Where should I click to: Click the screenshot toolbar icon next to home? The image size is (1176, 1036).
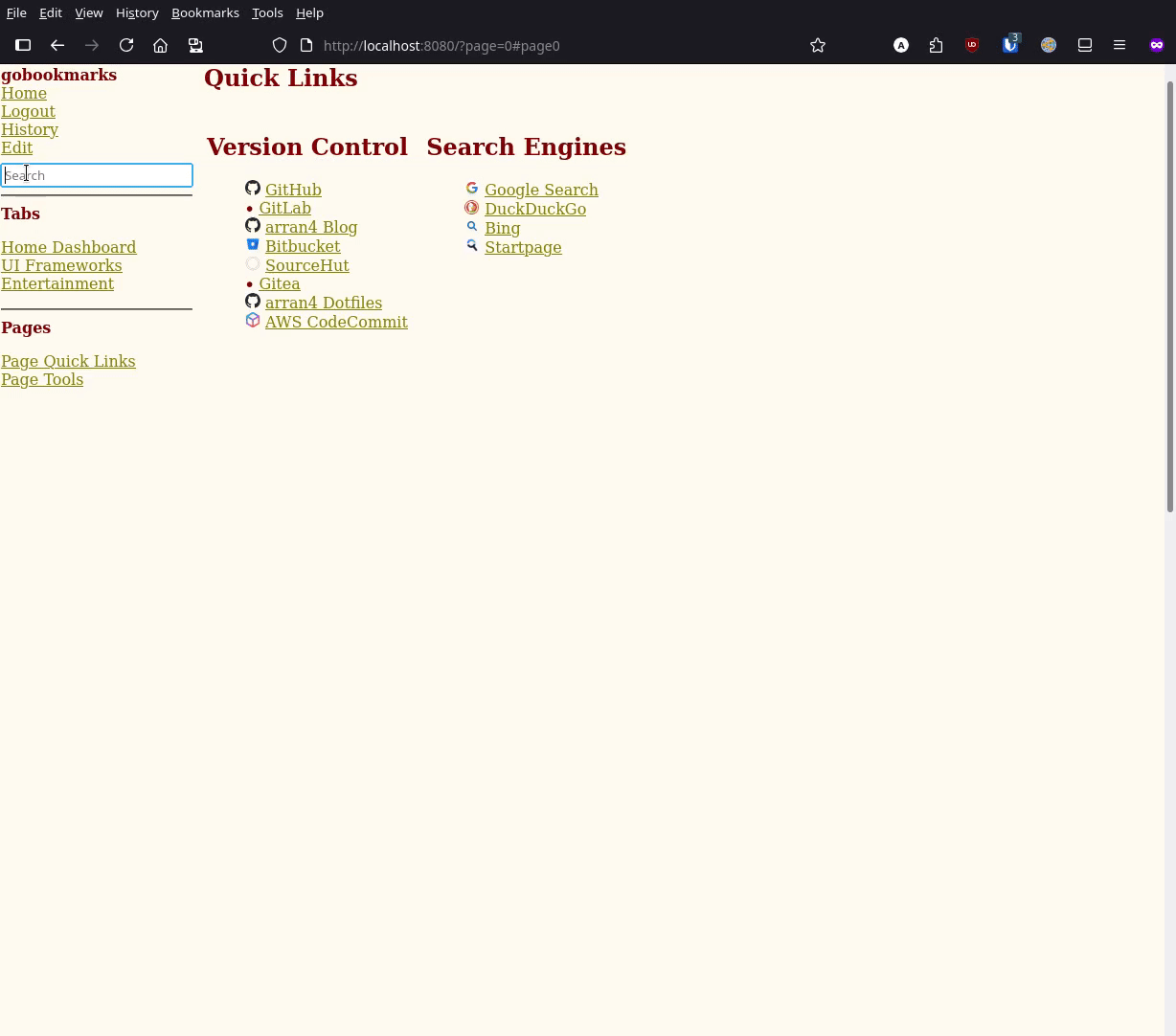point(195,45)
